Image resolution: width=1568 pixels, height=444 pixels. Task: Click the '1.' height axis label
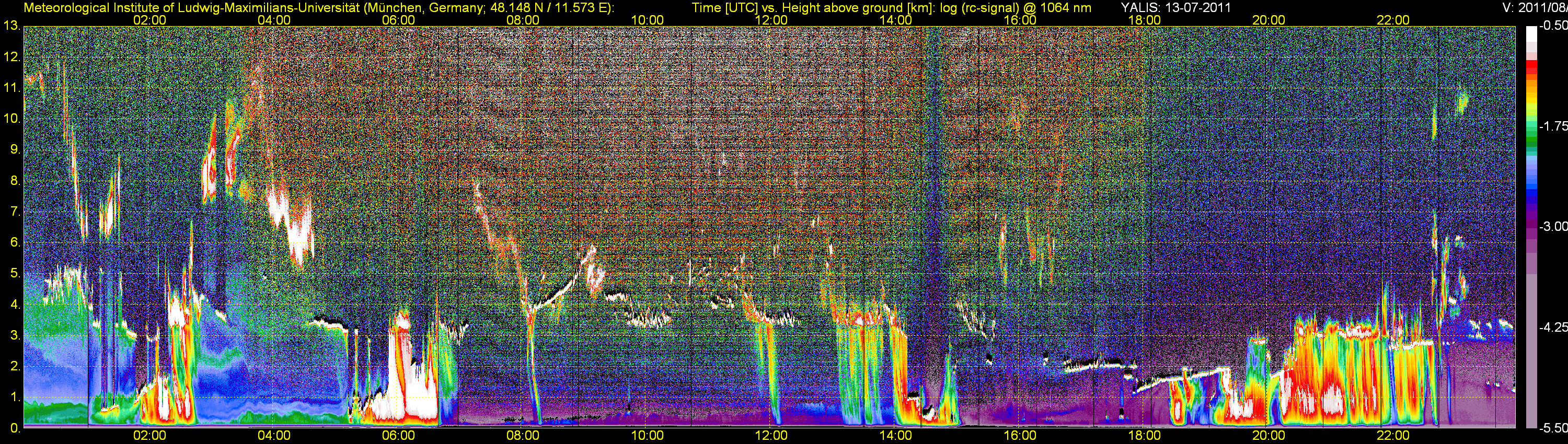point(16,397)
